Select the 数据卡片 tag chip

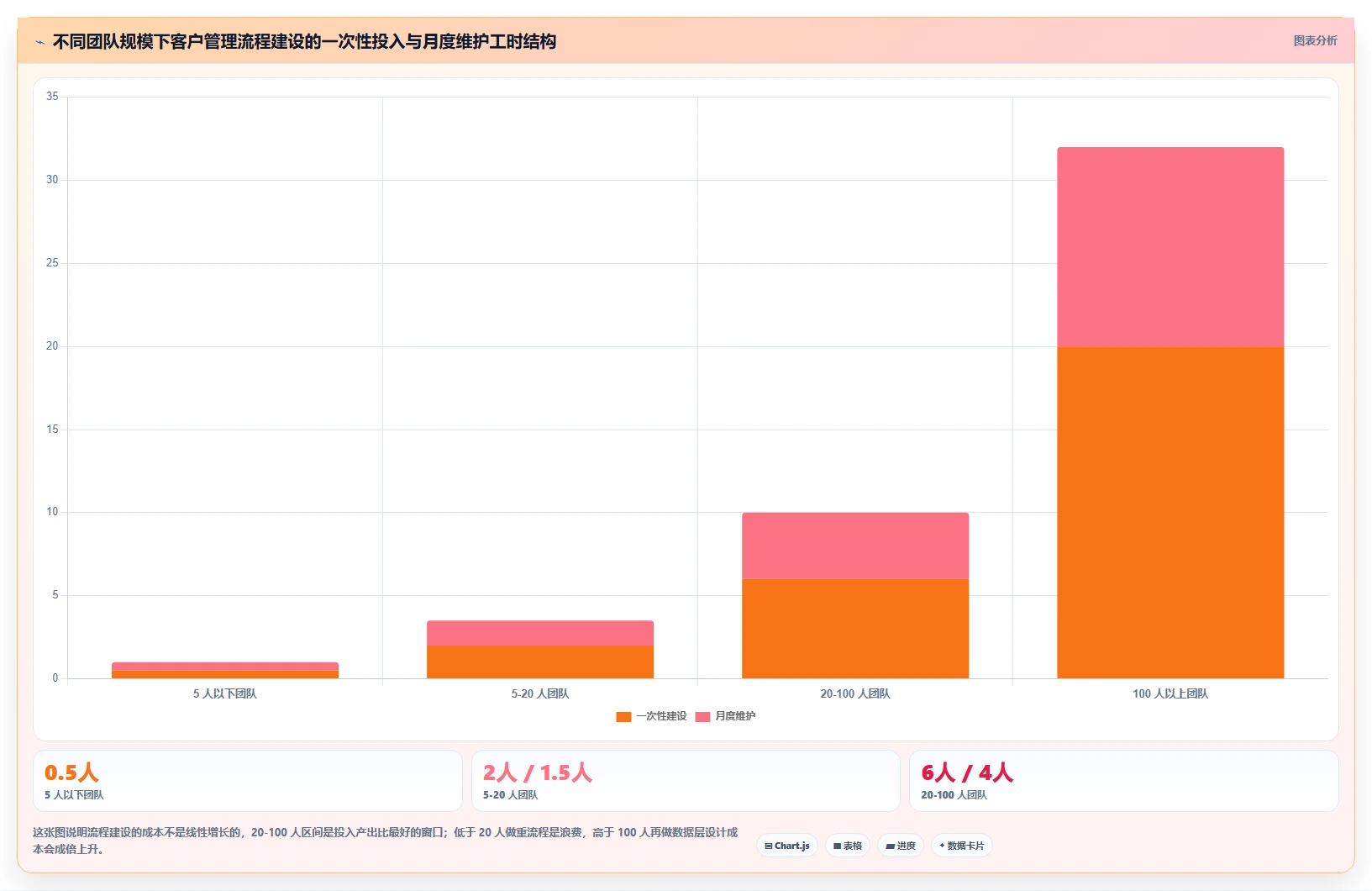962,846
